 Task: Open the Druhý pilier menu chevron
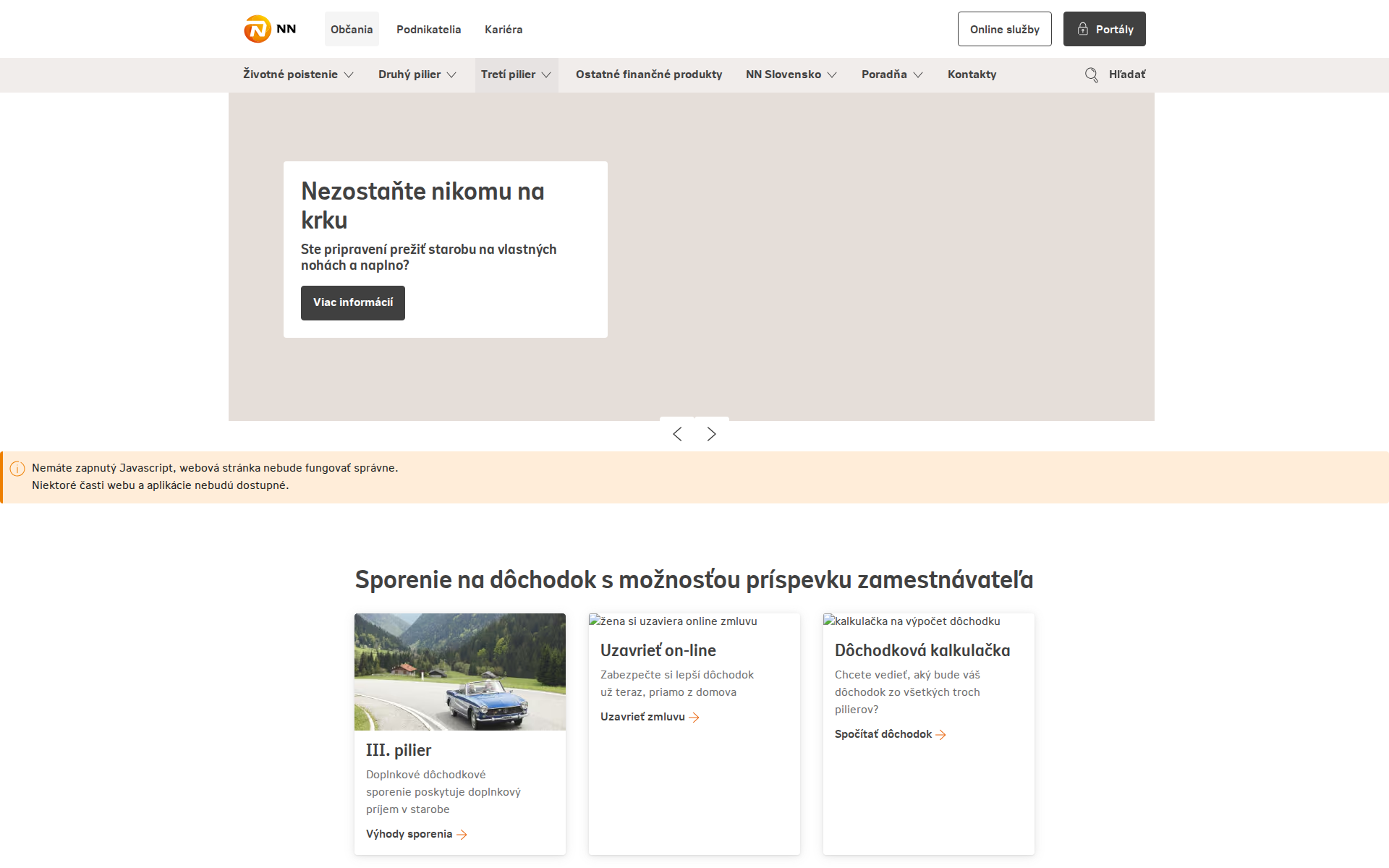(452, 75)
